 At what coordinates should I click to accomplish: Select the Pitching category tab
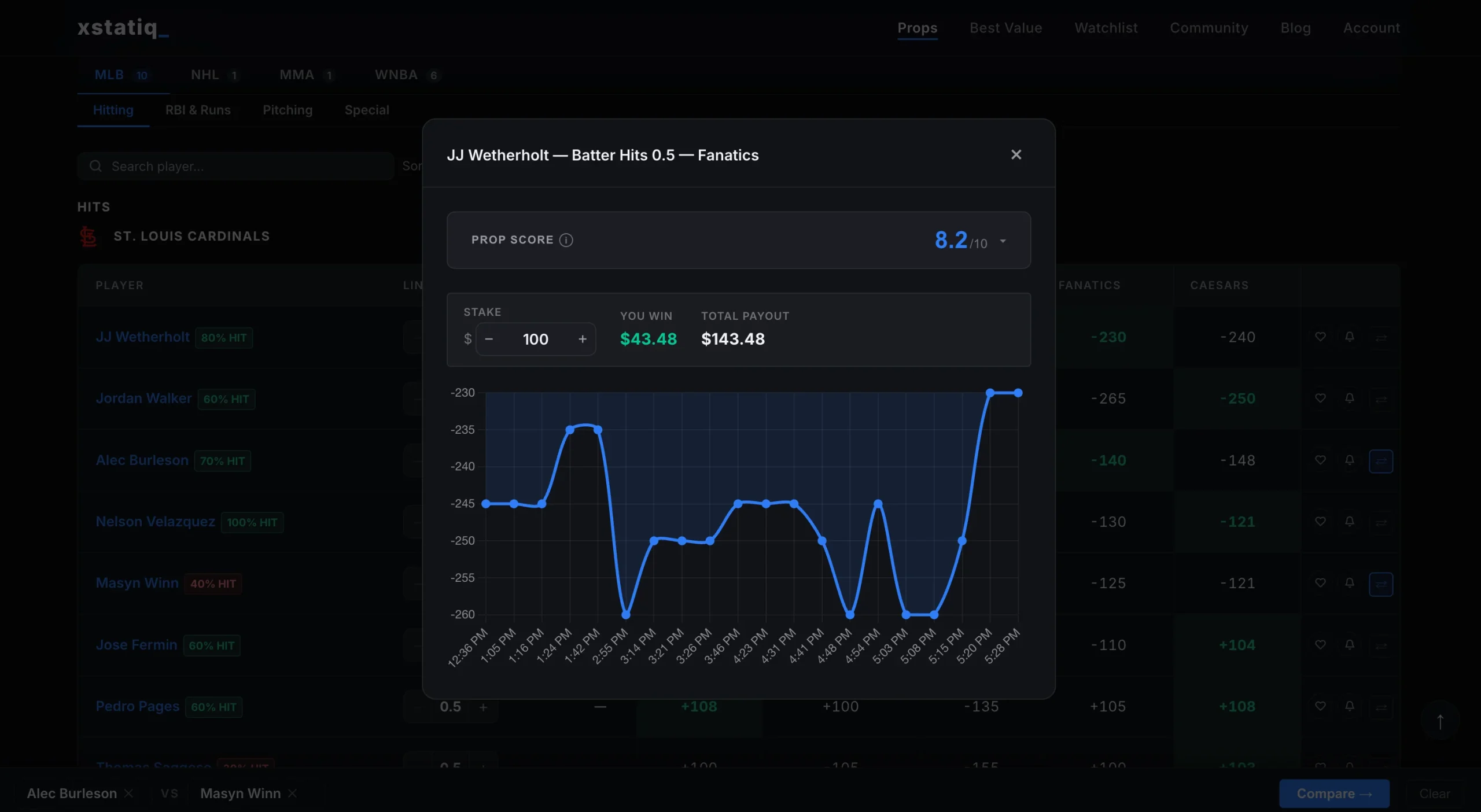288,110
